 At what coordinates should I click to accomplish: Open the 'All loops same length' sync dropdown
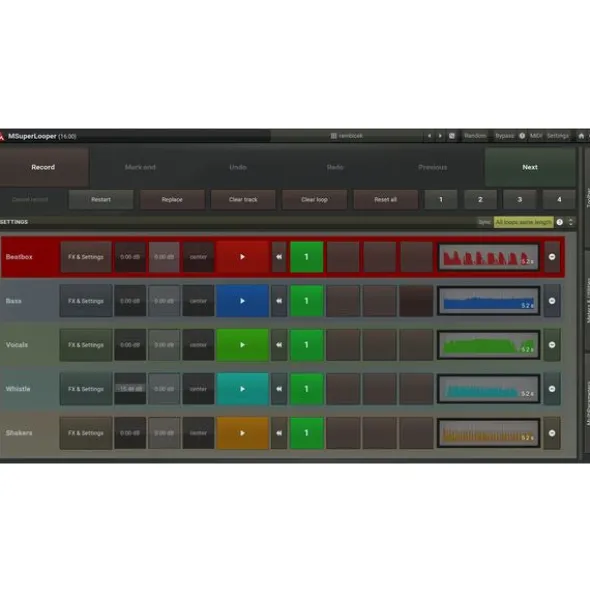pyautogui.click(x=523, y=222)
